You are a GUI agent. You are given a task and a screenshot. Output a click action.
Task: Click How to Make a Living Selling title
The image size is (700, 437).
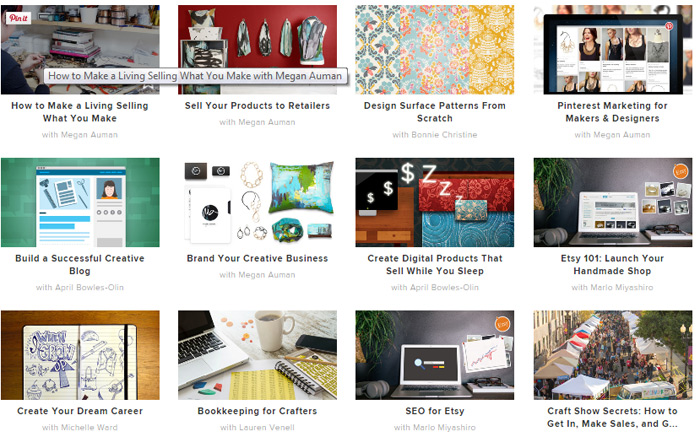[x=80, y=112]
